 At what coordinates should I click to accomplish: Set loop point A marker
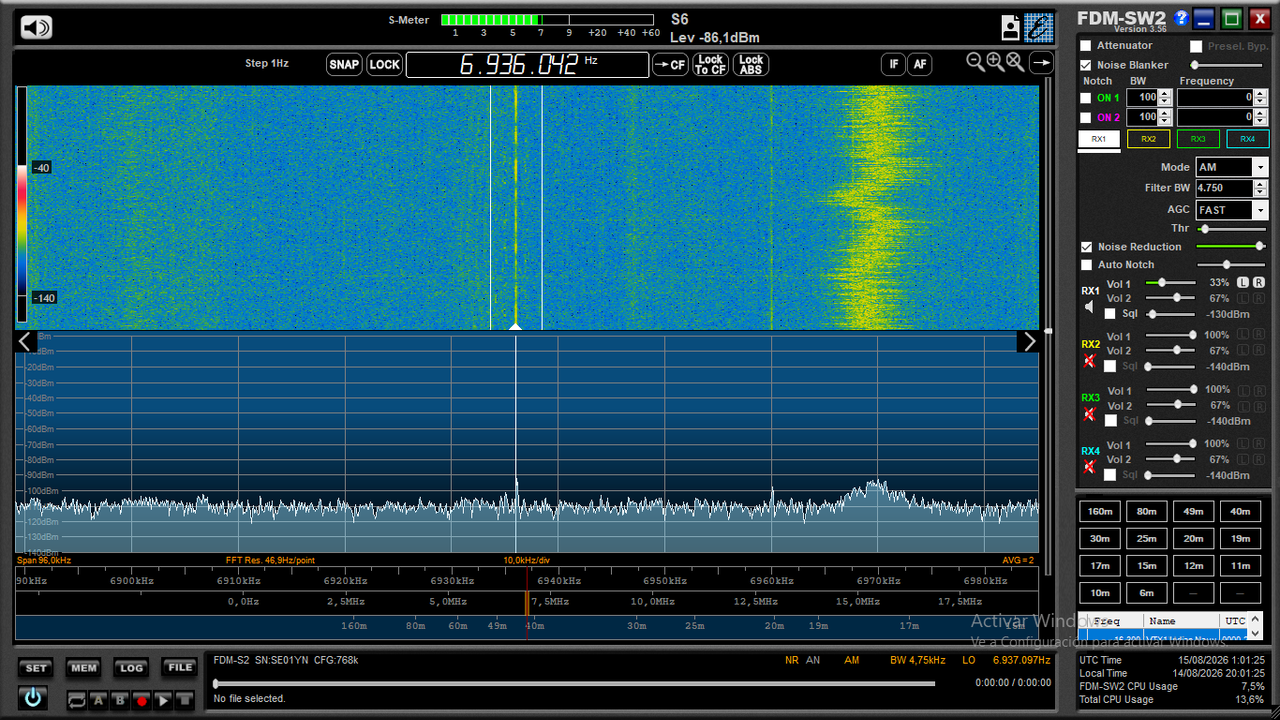(99, 701)
